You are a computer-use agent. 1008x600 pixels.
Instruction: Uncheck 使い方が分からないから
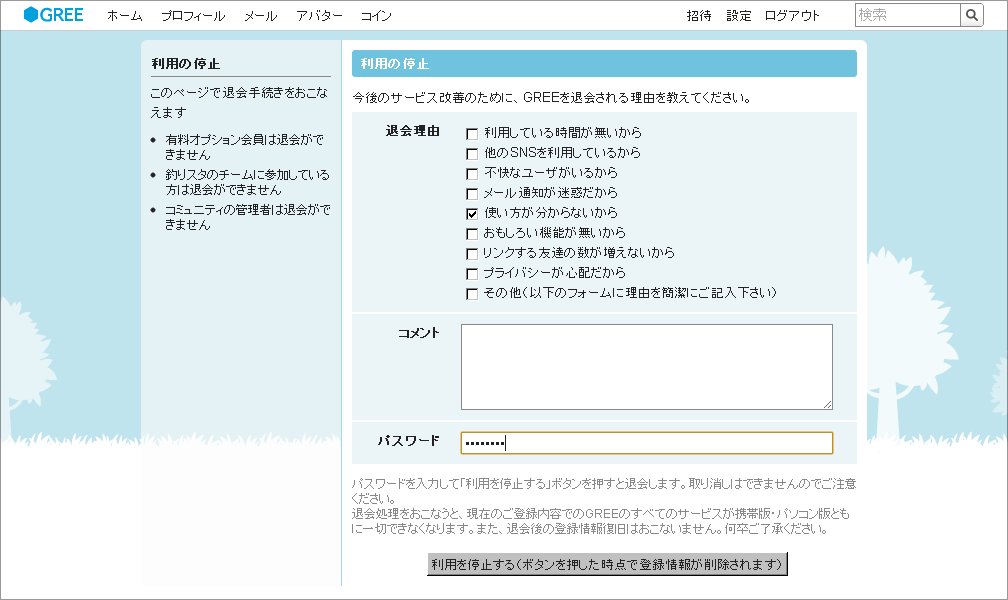pos(472,214)
